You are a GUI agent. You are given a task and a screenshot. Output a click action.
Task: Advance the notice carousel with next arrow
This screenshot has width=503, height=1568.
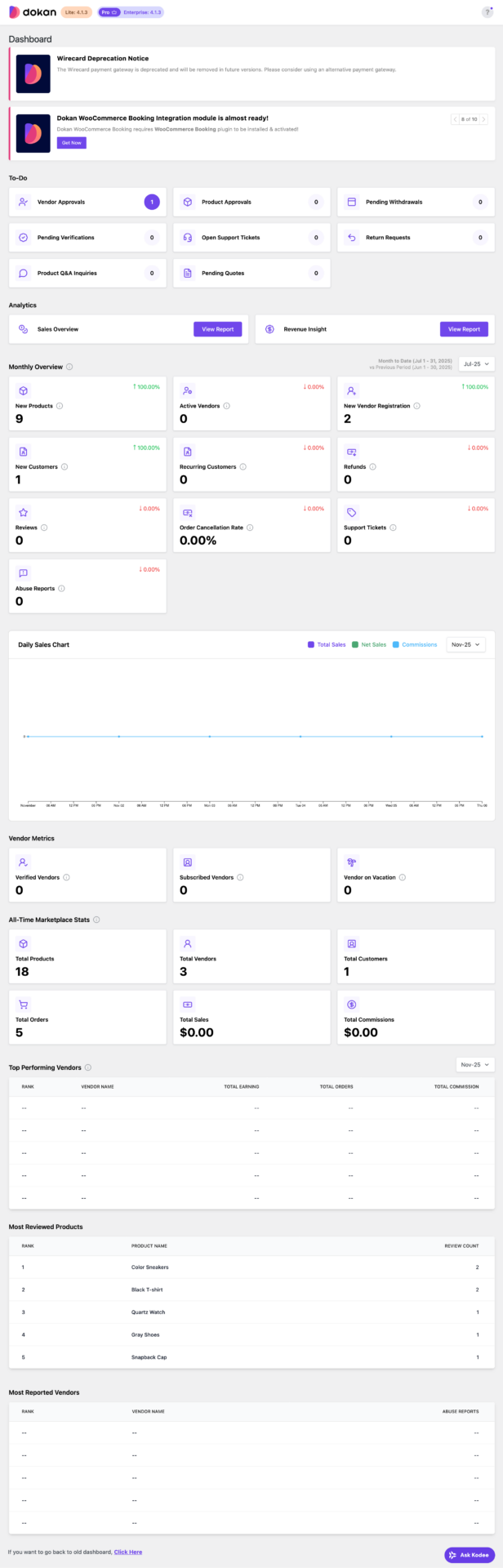tap(485, 119)
